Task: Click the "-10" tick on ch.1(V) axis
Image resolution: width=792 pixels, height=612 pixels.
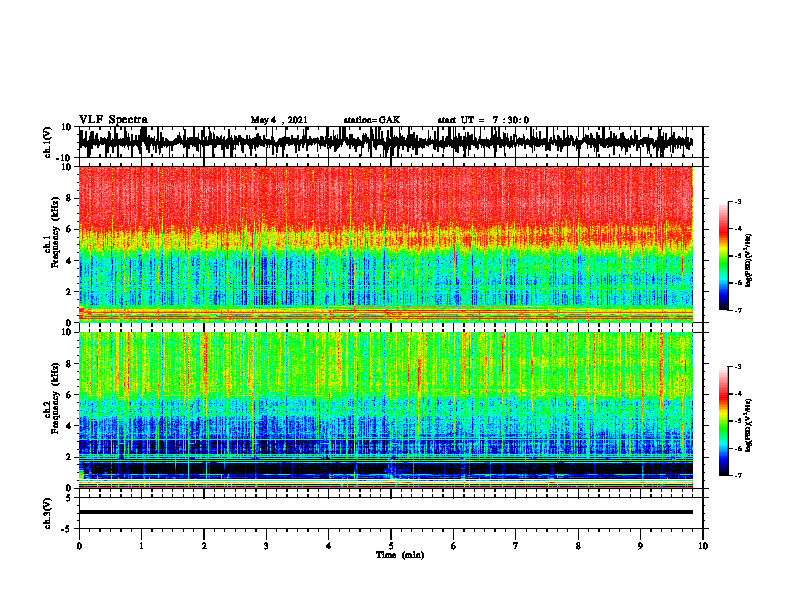Action: 65,158
